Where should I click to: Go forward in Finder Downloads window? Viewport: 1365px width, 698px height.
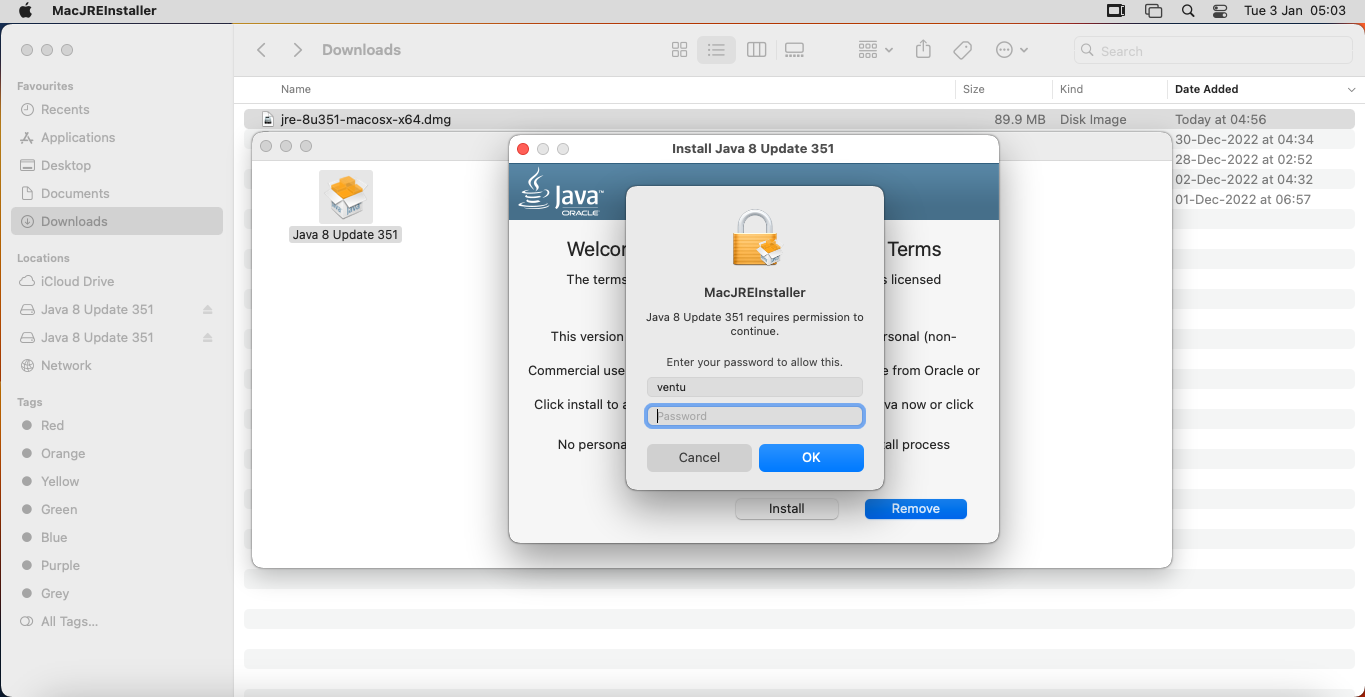pyautogui.click(x=297, y=50)
